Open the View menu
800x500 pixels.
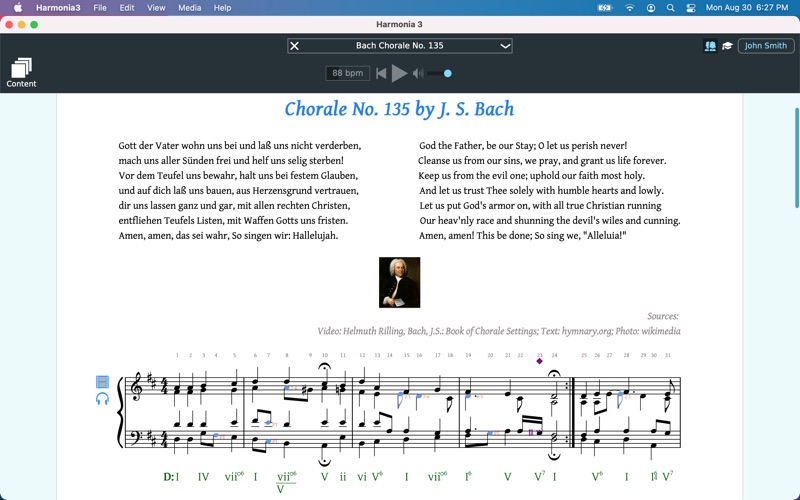click(x=156, y=8)
